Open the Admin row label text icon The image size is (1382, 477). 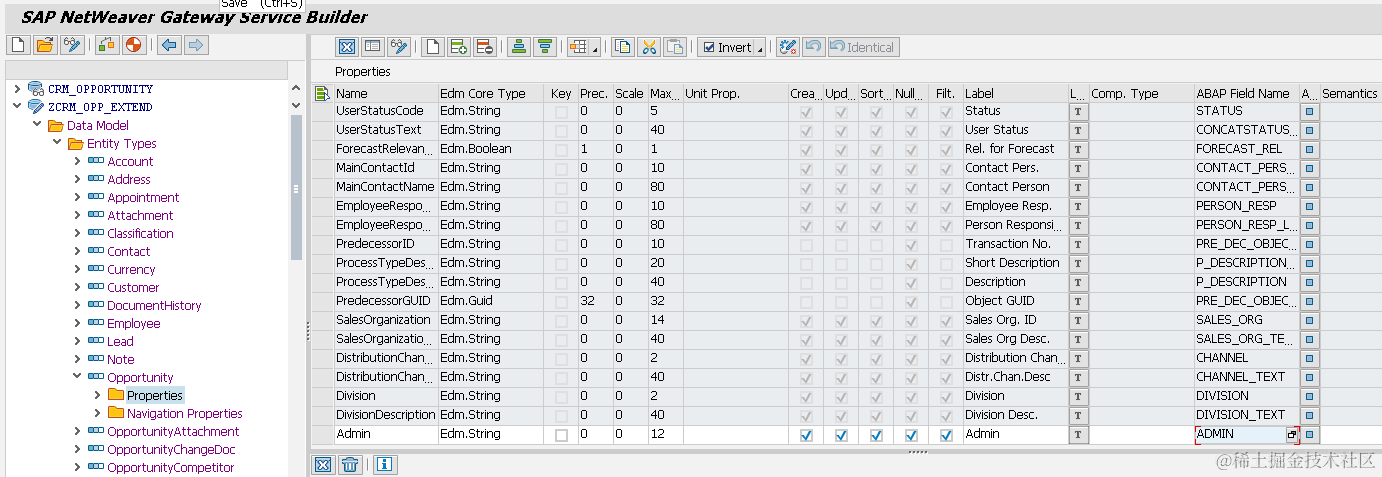(x=1078, y=434)
